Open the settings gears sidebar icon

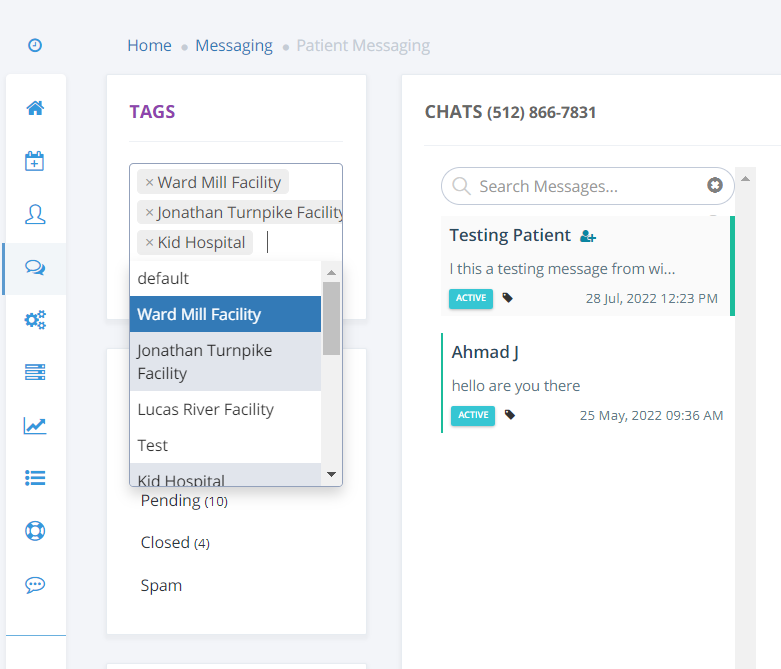(35, 320)
